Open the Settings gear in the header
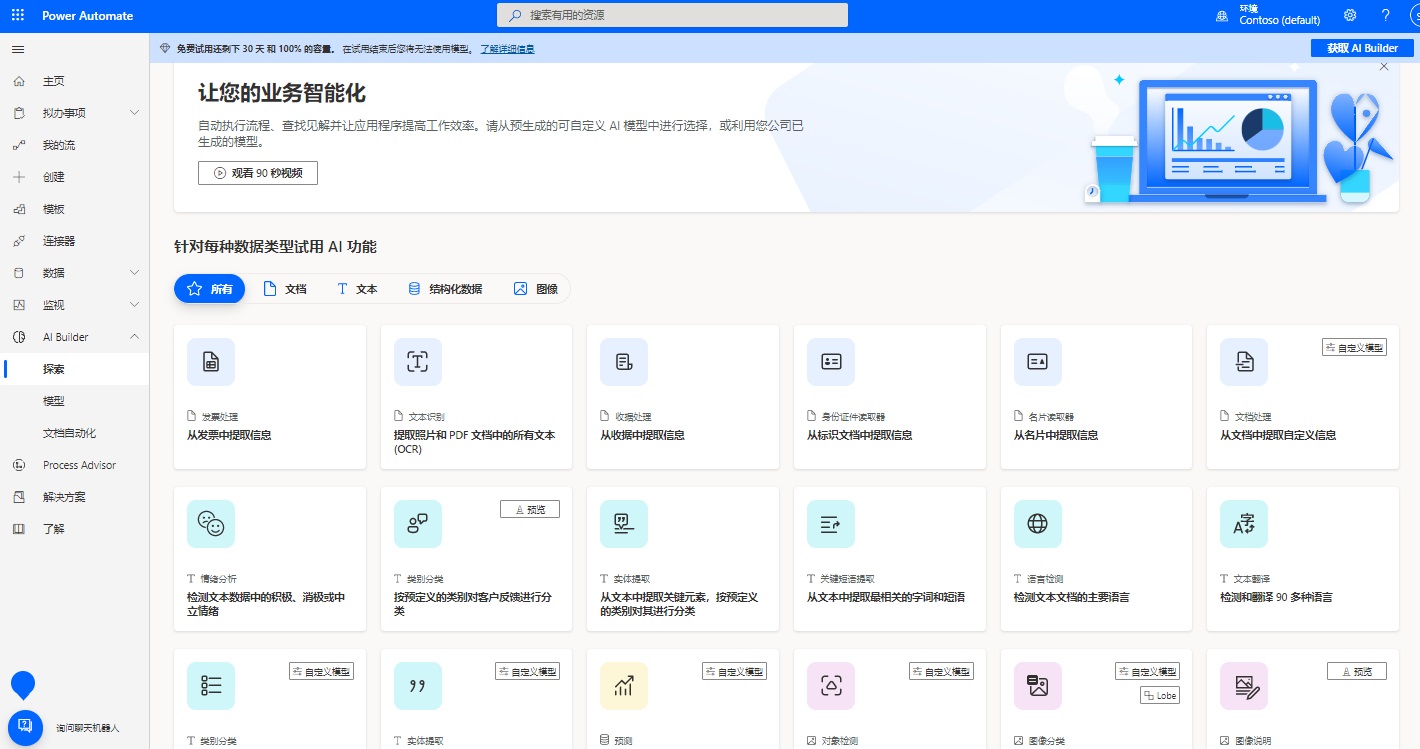The height and width of the screenshot is (749, 1420). (x=1350, y=15)
